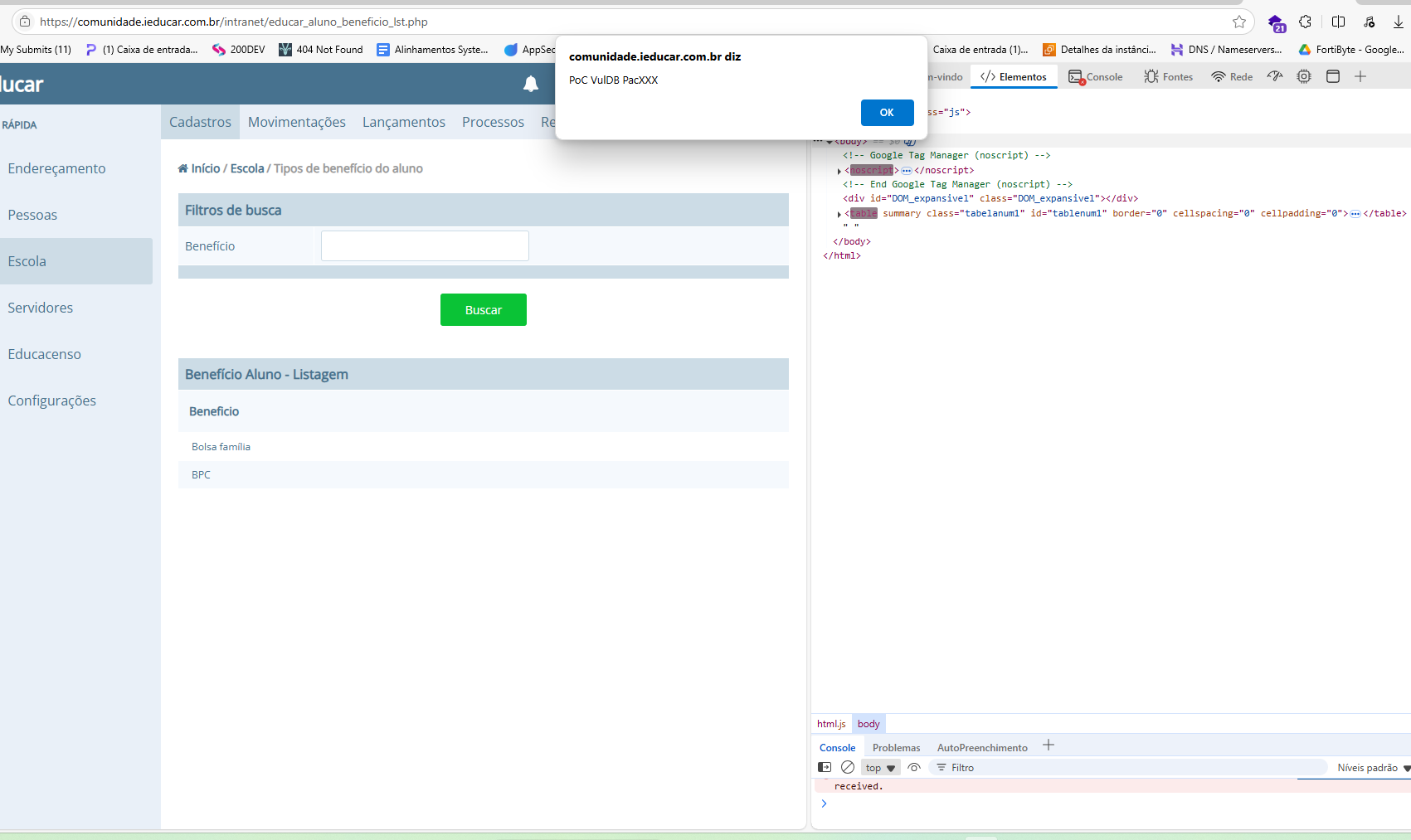Open Movimentações menu

297,122
